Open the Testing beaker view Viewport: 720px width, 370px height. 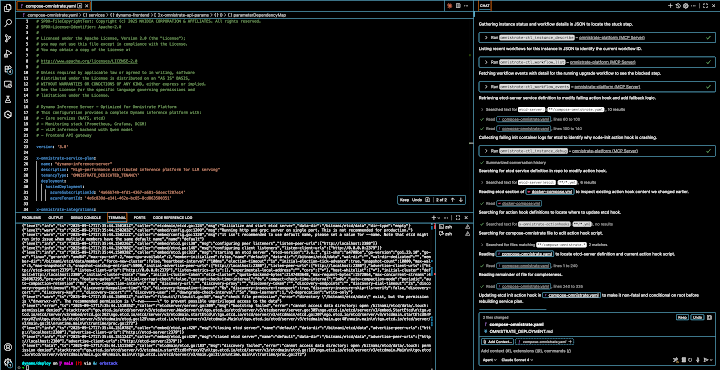point(7,100)
